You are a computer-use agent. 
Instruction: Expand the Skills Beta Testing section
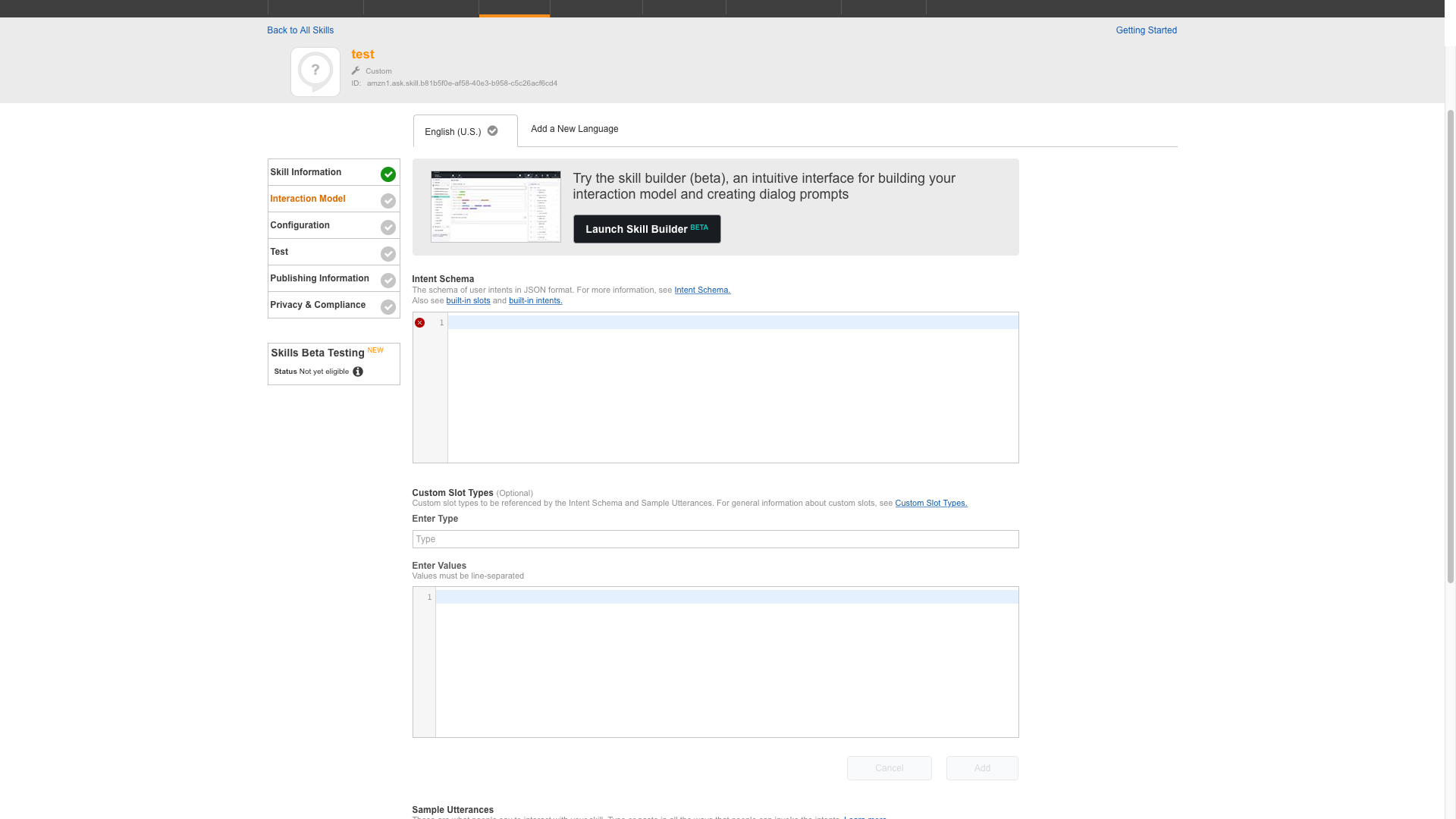click(317, 352)
